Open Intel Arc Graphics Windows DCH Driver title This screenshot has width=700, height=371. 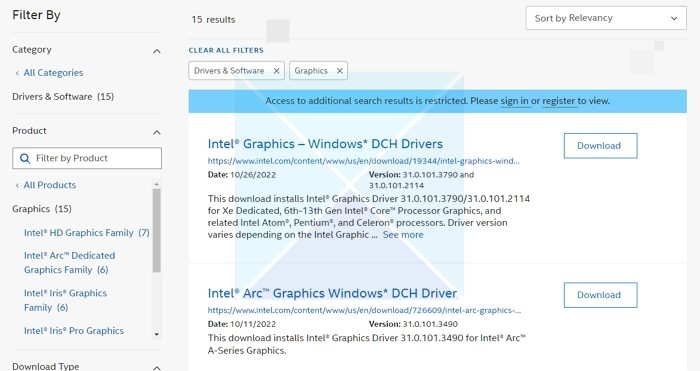tap(332, 293)
